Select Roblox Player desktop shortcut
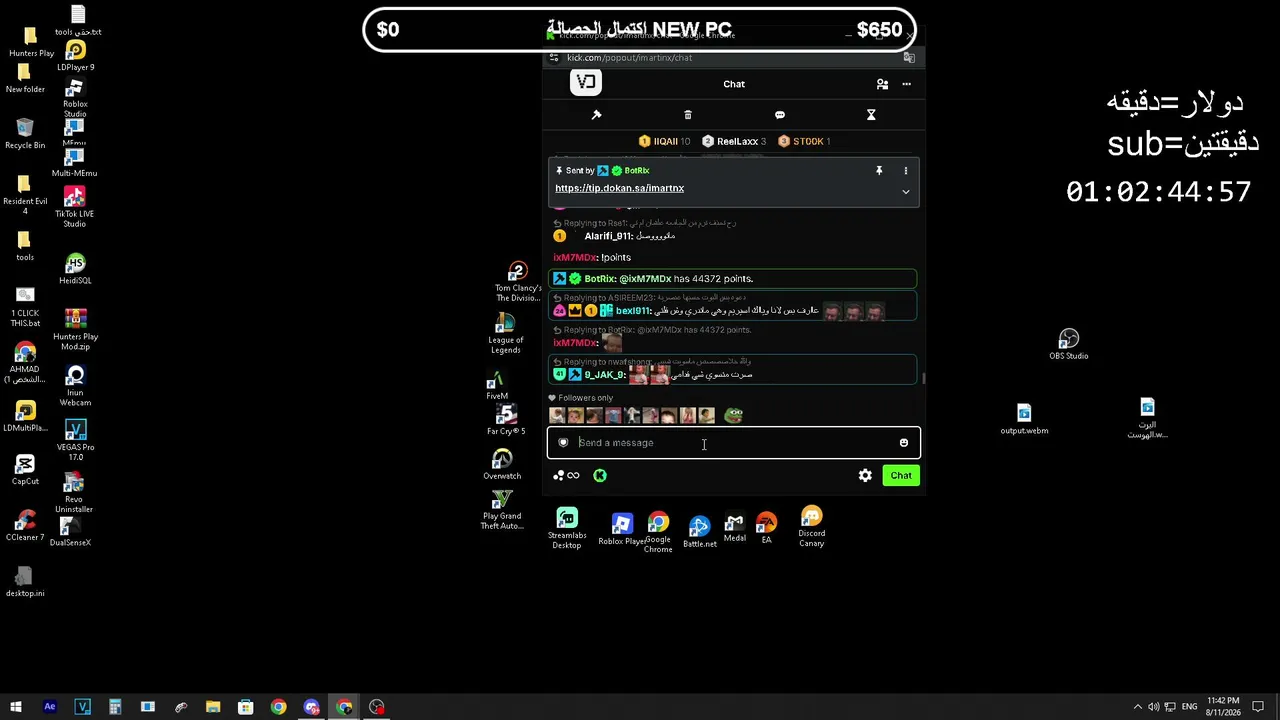 click(622, 530)
